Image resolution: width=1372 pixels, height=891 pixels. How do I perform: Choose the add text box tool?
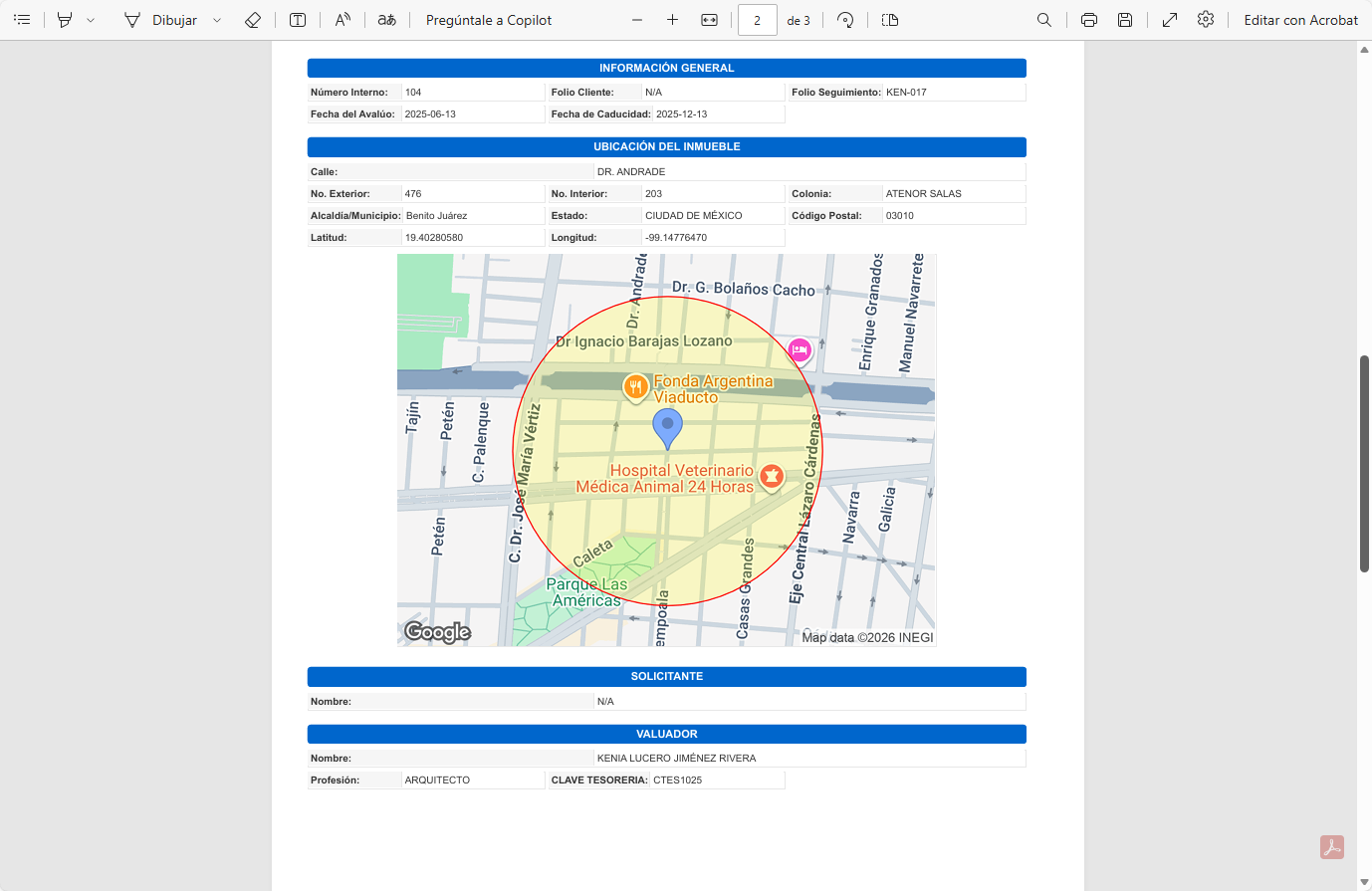point(298,20)
